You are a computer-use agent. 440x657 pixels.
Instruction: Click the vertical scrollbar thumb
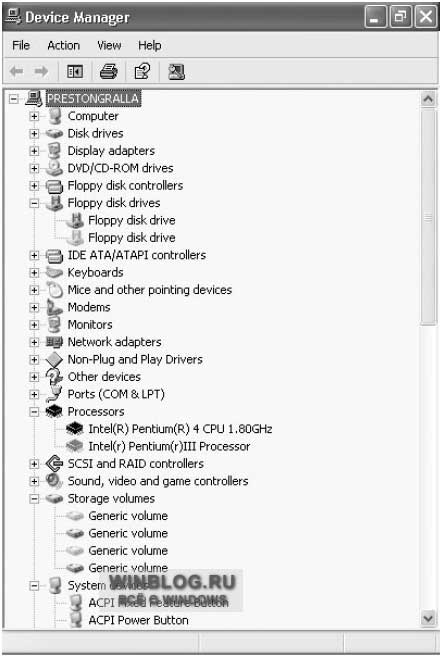coord(428,217)
